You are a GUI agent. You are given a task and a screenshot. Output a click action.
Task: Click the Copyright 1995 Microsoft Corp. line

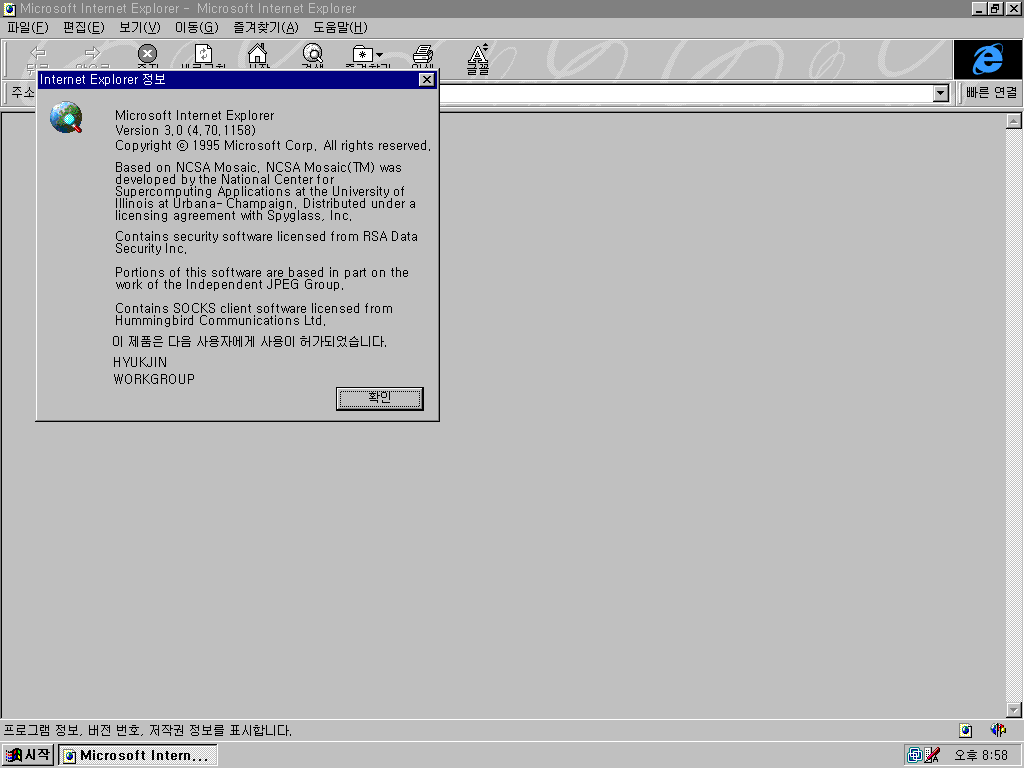click(x=273, y=146)
